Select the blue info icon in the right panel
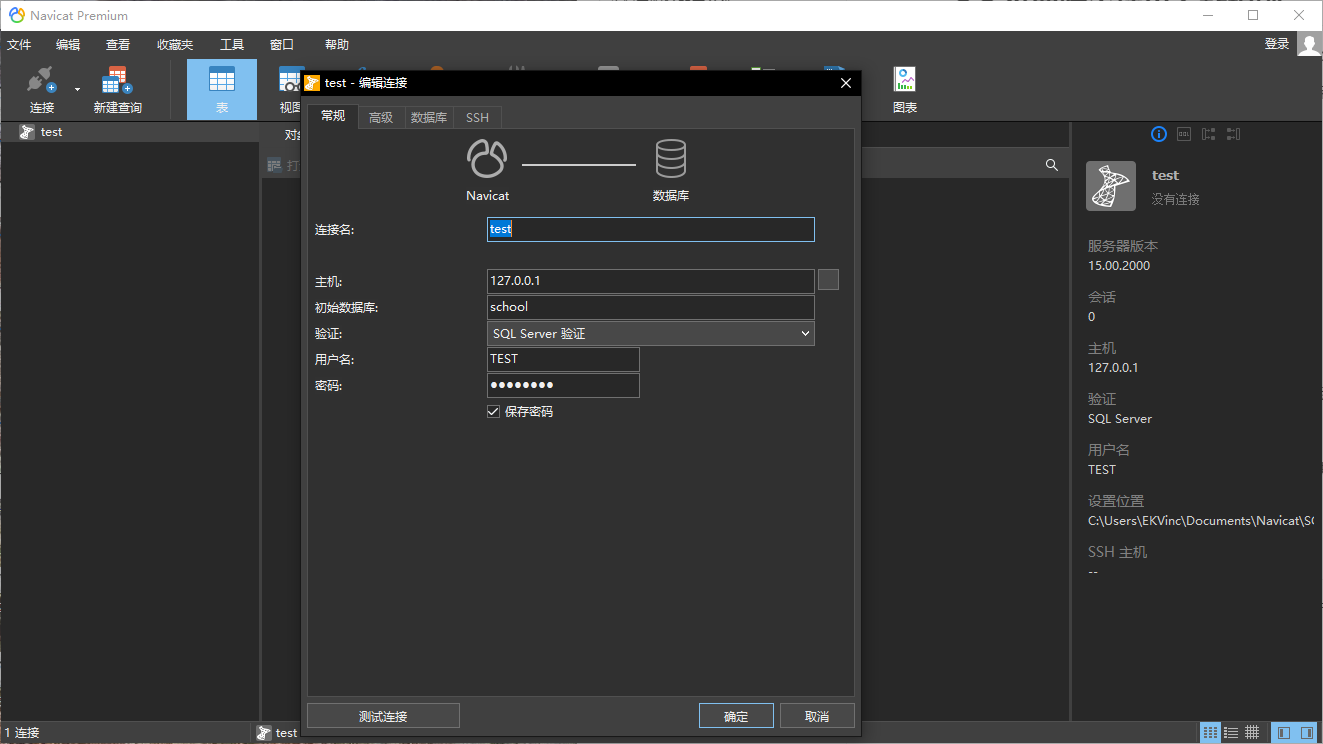The image size is (1323, 744). tap(1159, 134)
